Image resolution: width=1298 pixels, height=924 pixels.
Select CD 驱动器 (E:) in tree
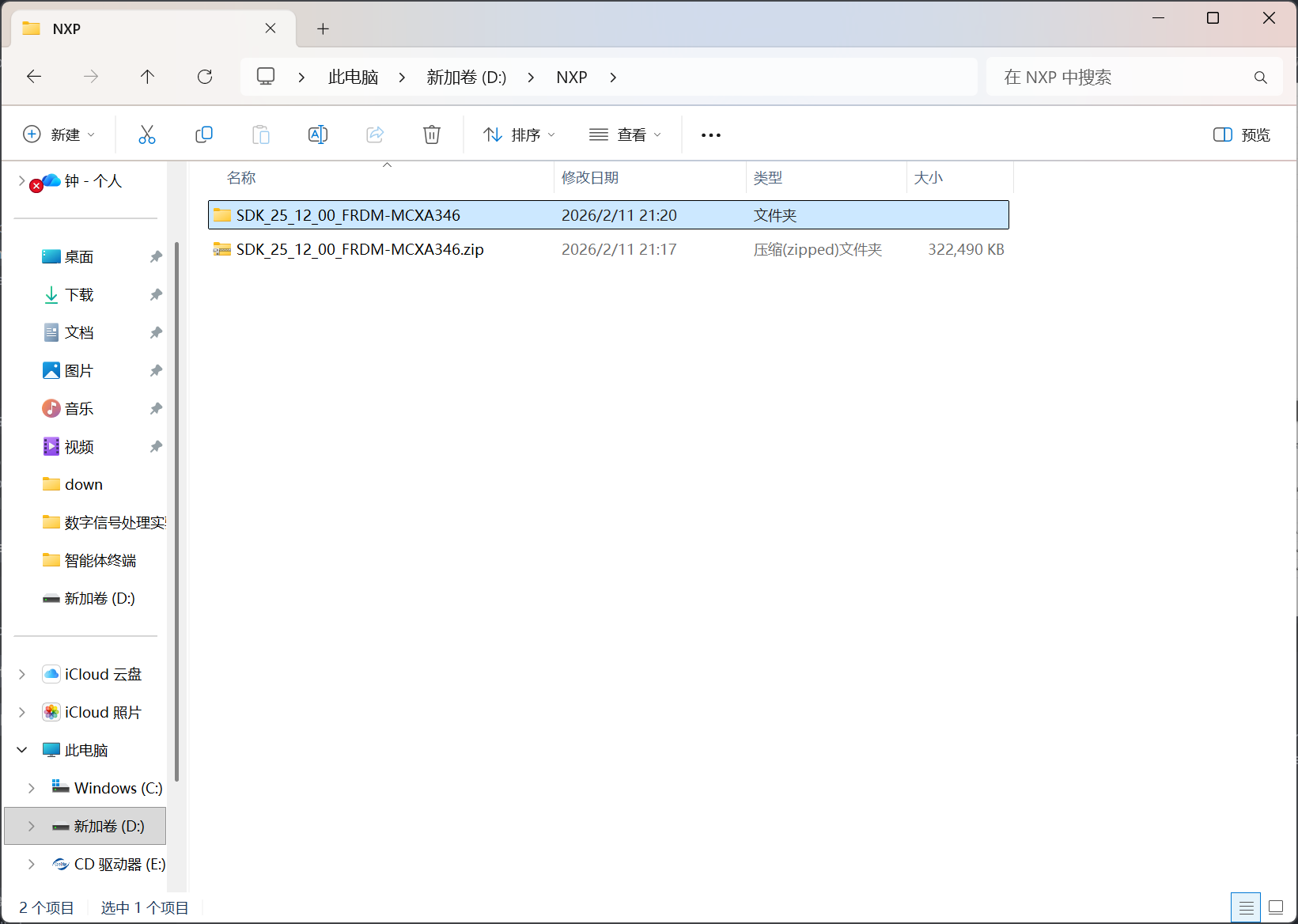(119, 865)
